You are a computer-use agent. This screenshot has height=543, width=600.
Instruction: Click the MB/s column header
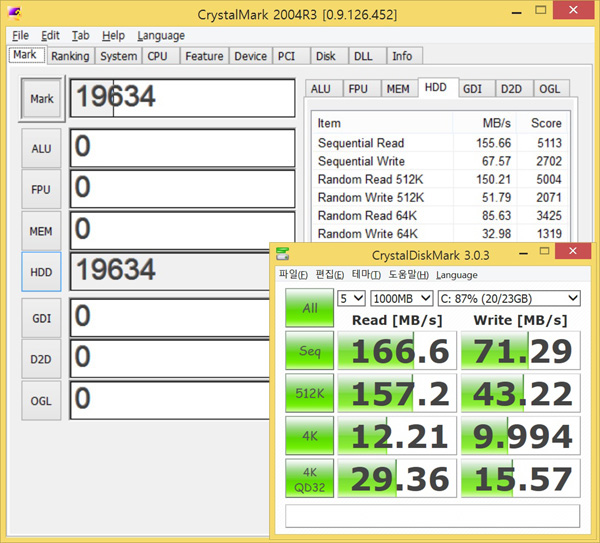click(x=485, y=123)
